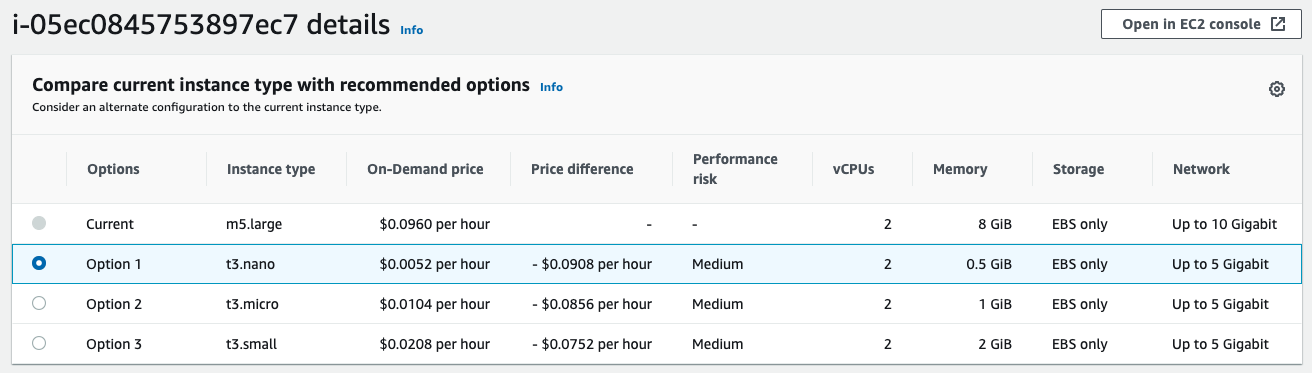Image resolution: width=1312 pixels, height=373 pixels.
Task: Click the Memory column header
Action: [960, 169]
